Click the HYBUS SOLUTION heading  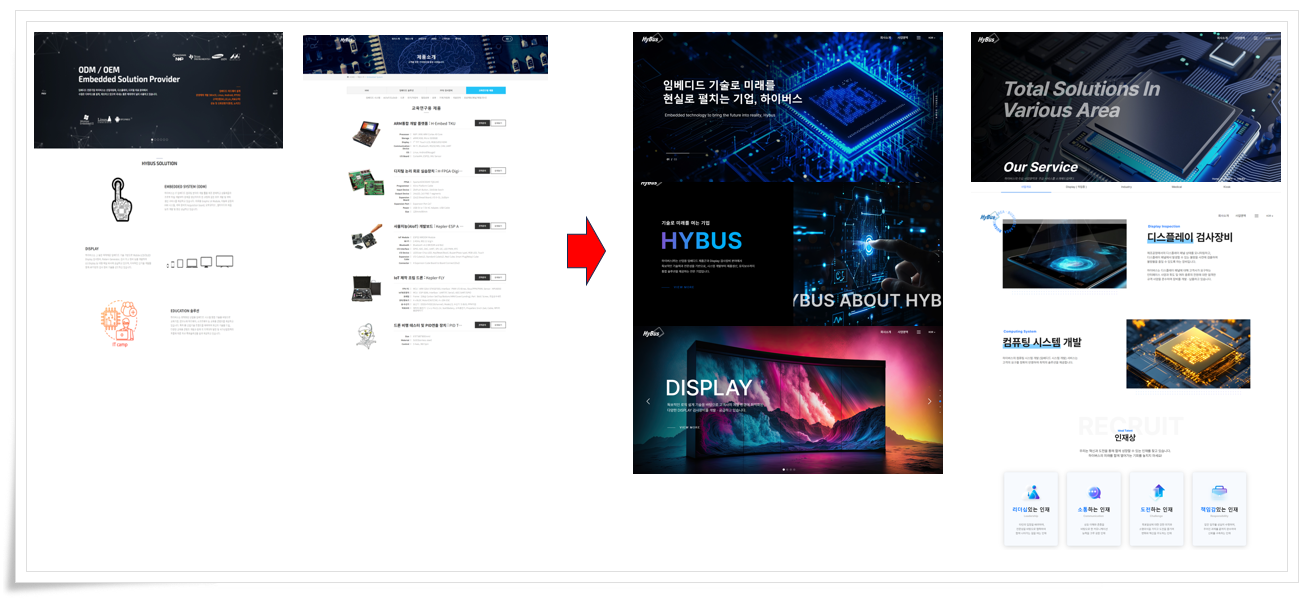[x=159, y=163]
